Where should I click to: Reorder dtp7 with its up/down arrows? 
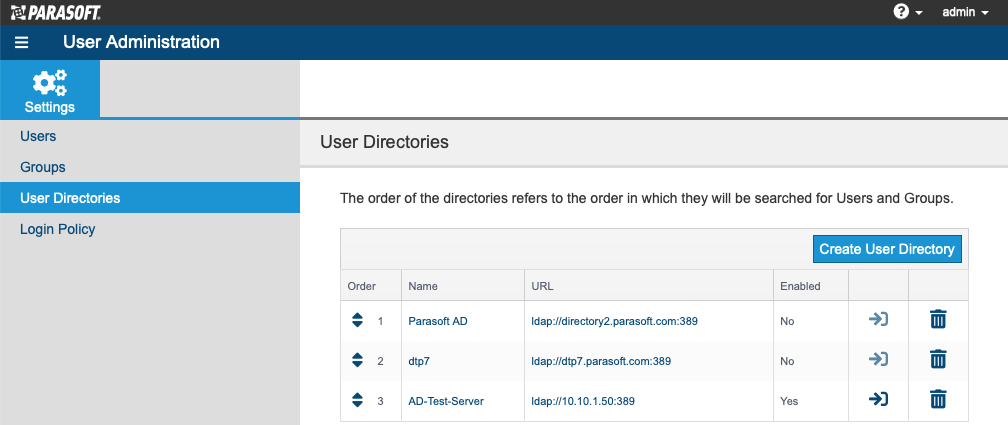click(357, 360)
